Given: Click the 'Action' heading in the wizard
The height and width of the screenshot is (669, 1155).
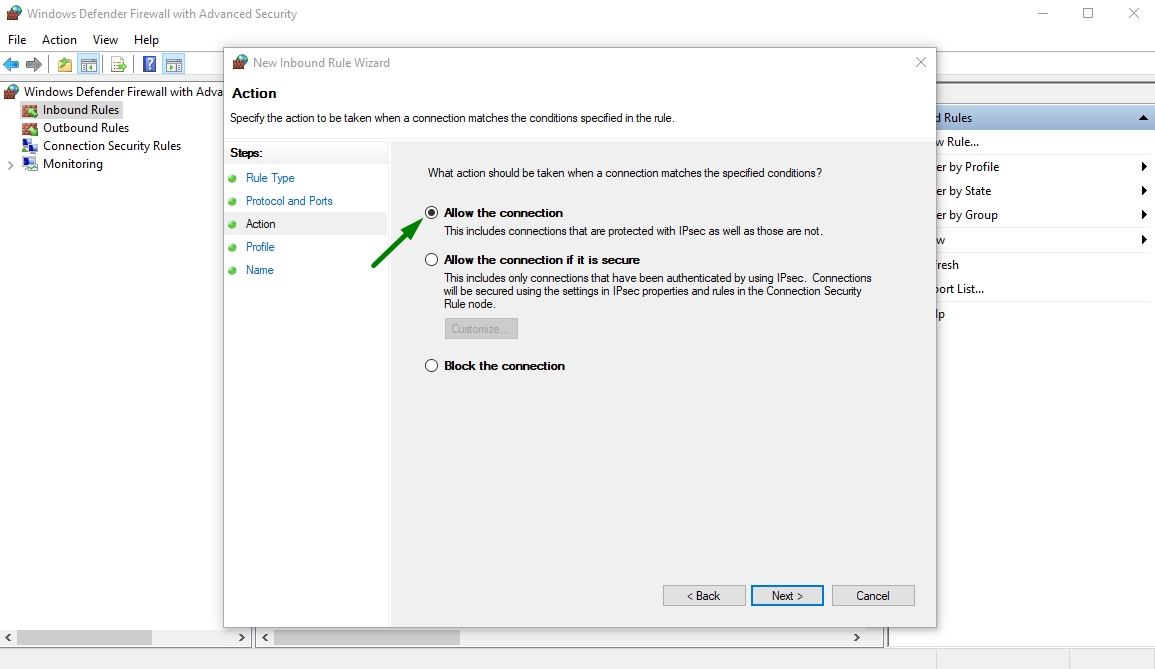Looking at the screenshot, I should click(254, 94).
